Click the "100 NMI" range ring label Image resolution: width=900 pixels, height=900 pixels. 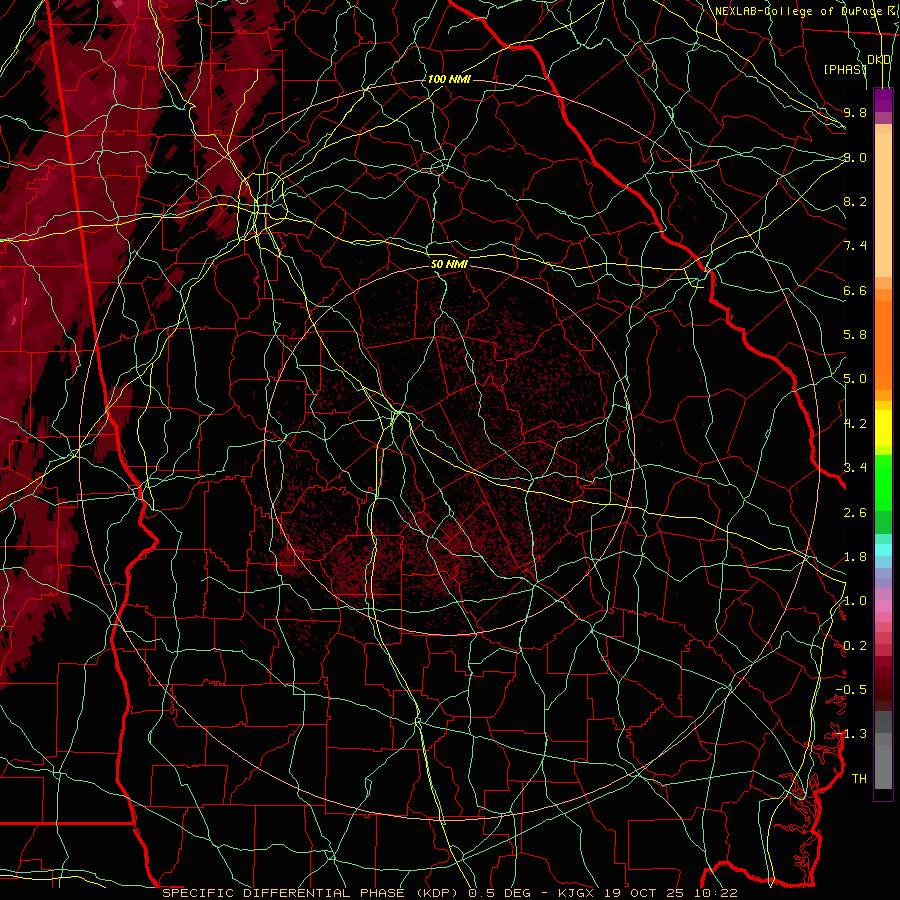pos(449,79)
